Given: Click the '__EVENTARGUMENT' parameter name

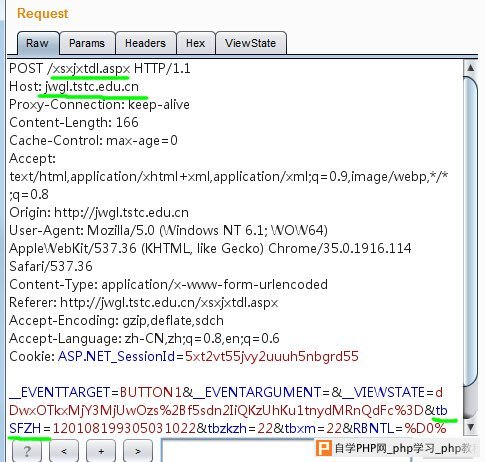Looking at the screenshot, I should [x=257, y=392].
